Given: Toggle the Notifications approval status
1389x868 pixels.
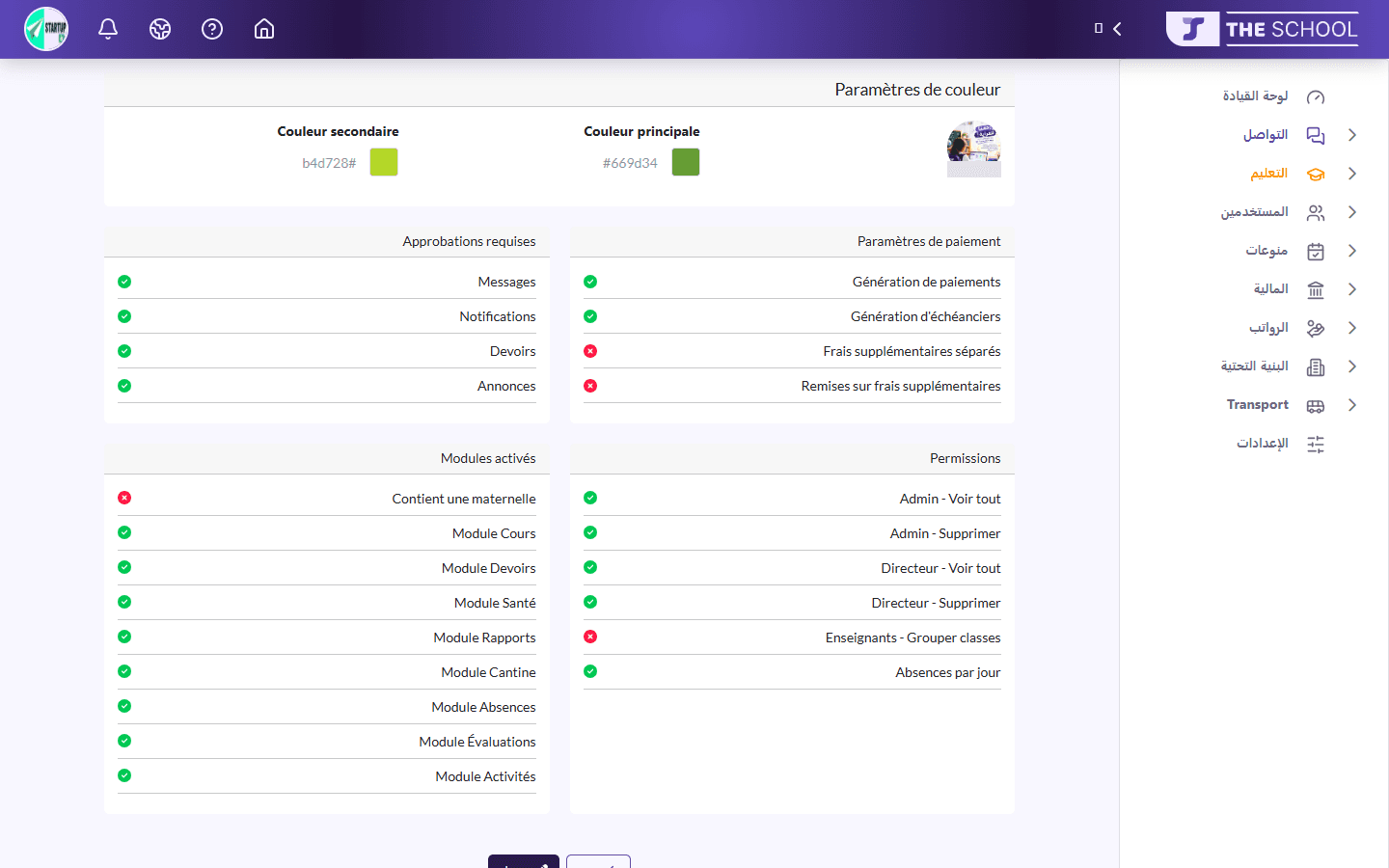Looking at the screenshot, I should coord(124,316).
